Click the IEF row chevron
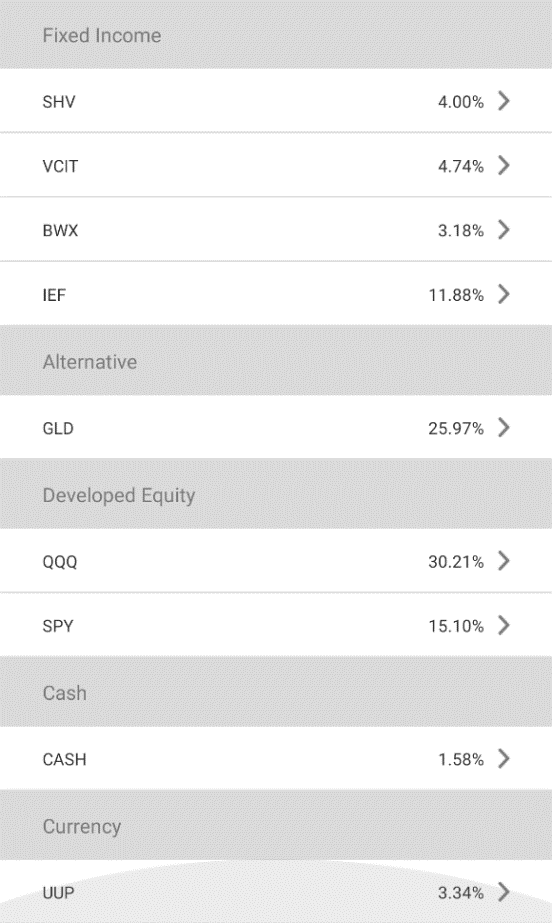 point(503,294)
